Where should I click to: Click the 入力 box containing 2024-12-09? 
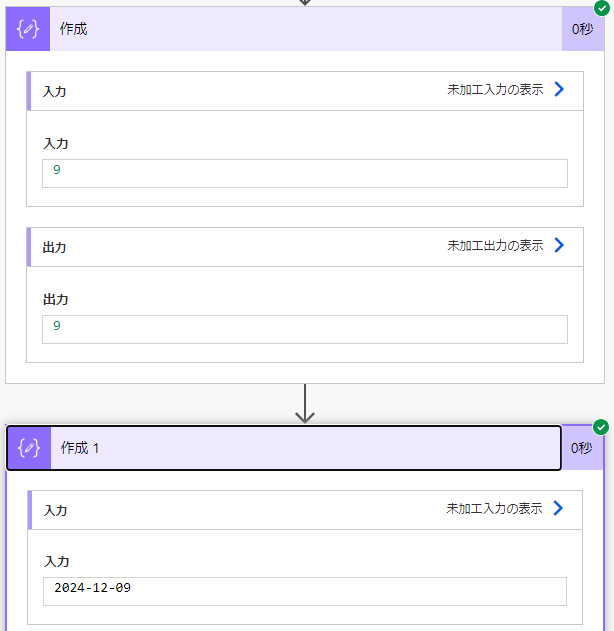pyautogui.click(x=305, y=592)
